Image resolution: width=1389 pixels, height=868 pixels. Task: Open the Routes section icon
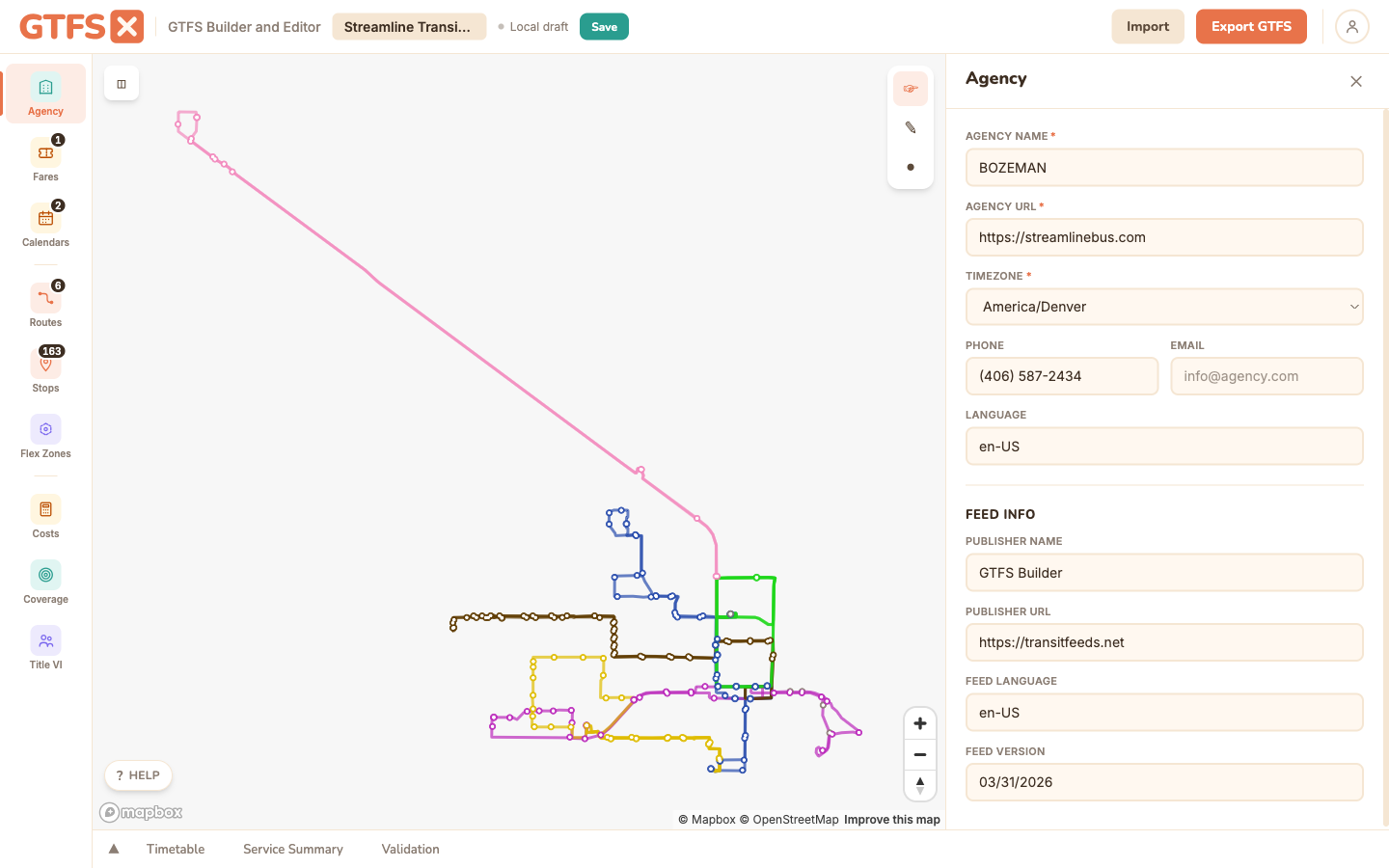coord(45,305)
